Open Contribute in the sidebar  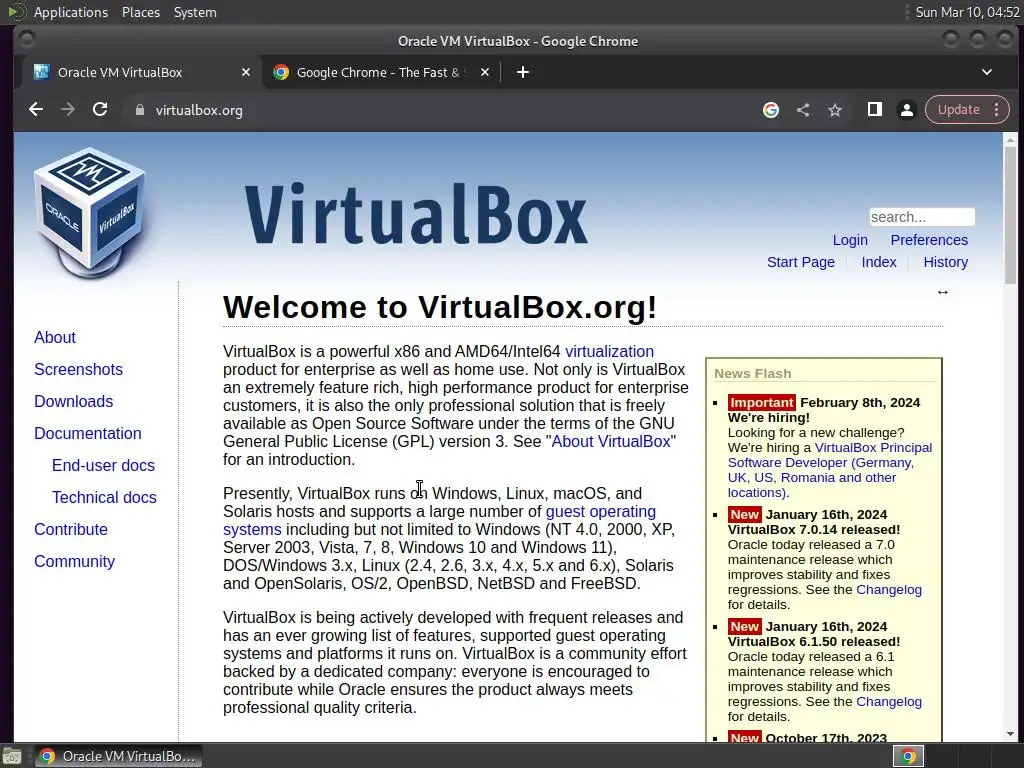(71, 530)
